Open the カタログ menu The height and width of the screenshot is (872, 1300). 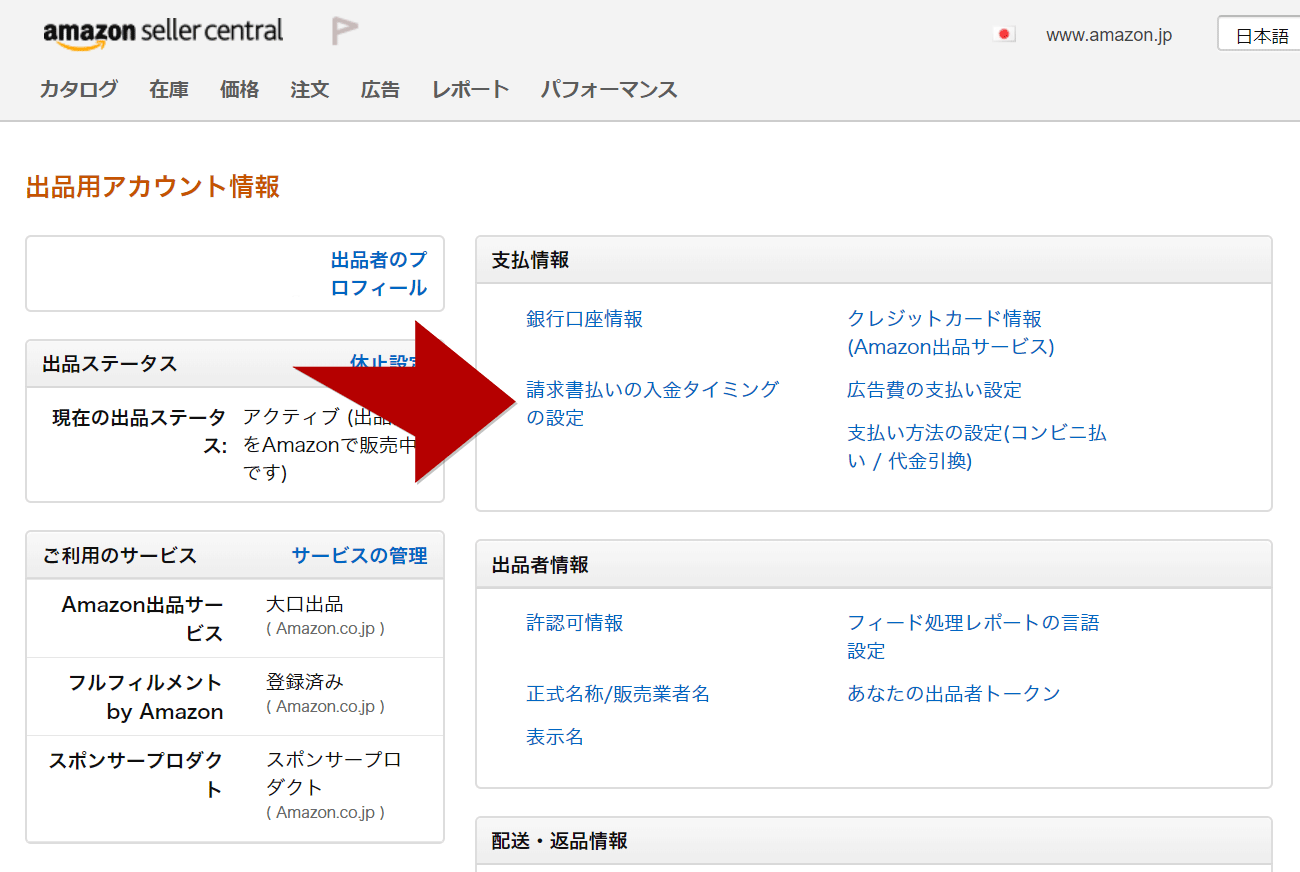click(x=79, y=89)
